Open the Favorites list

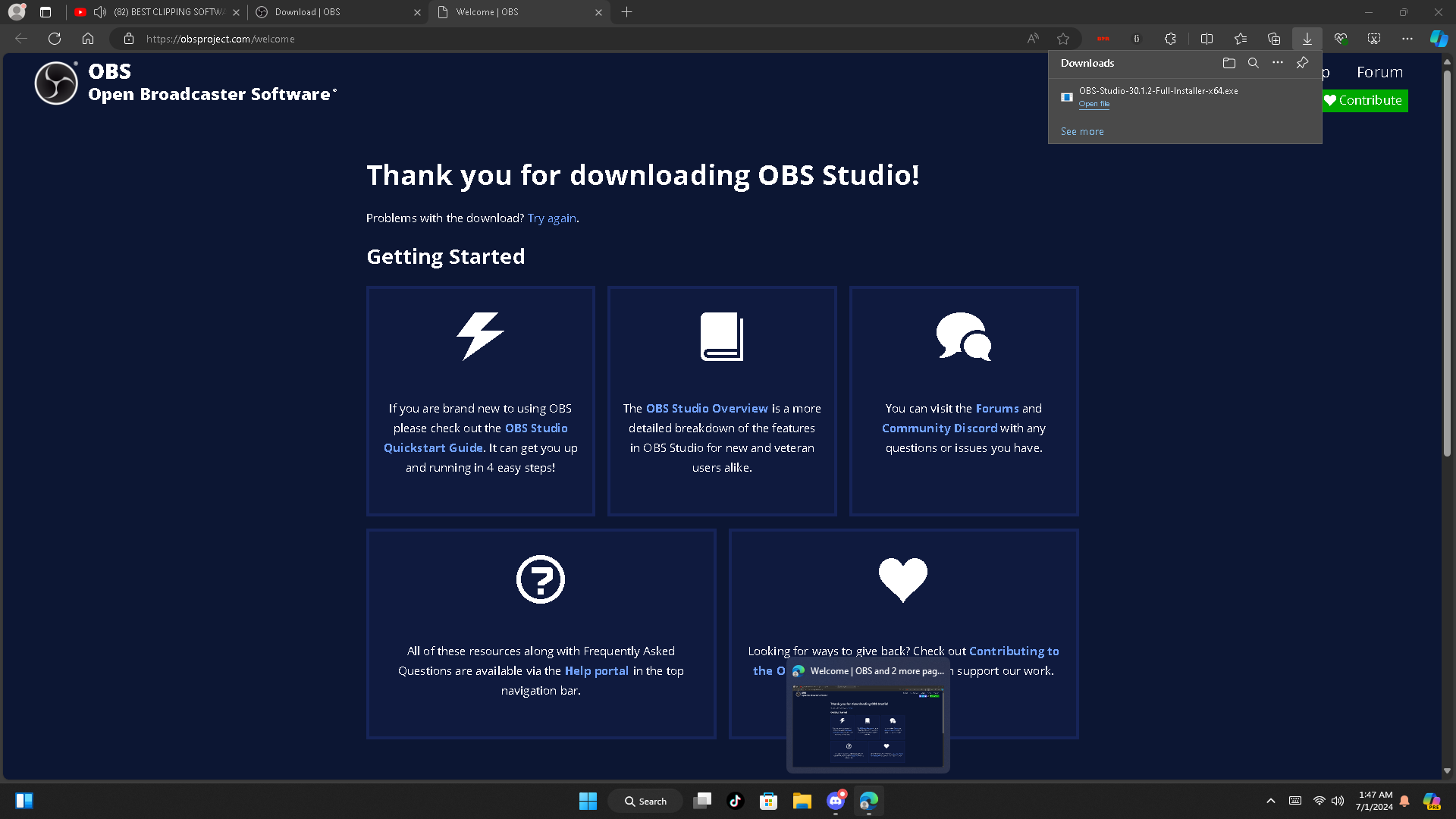[x=1241, y=39]
